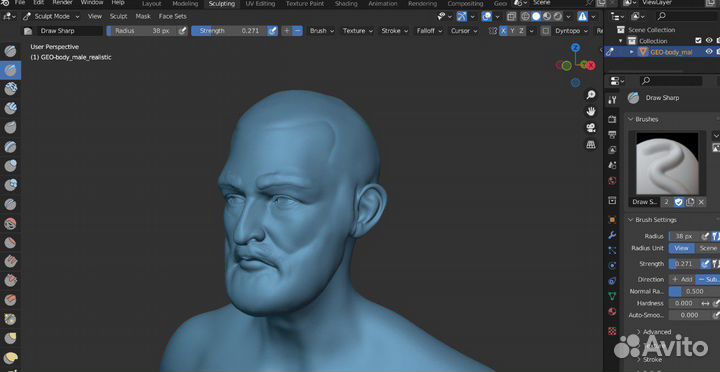Open the Object Data green triangle tab
This screenshot has width=720, height=372.
click(x=612, y=296)
